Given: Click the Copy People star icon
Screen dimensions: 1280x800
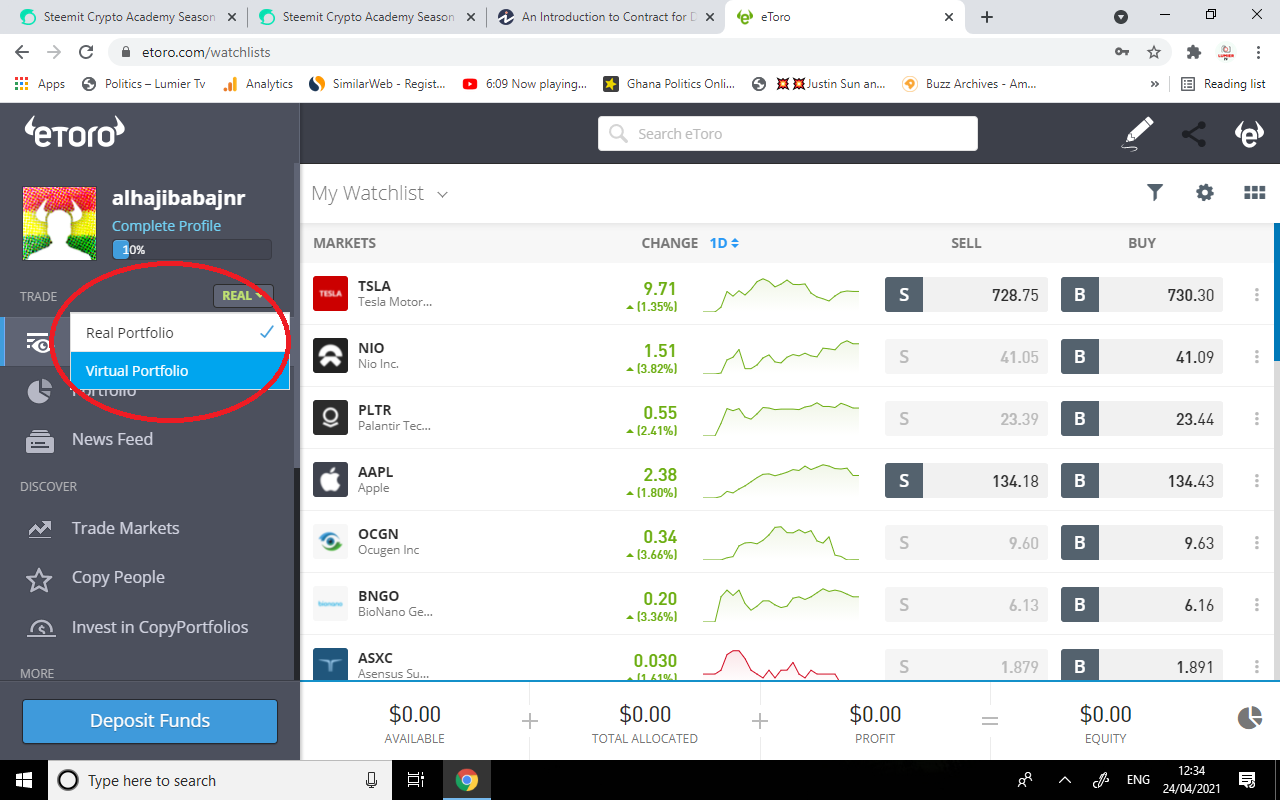Looking at the screenshot, I should [39, 579].
